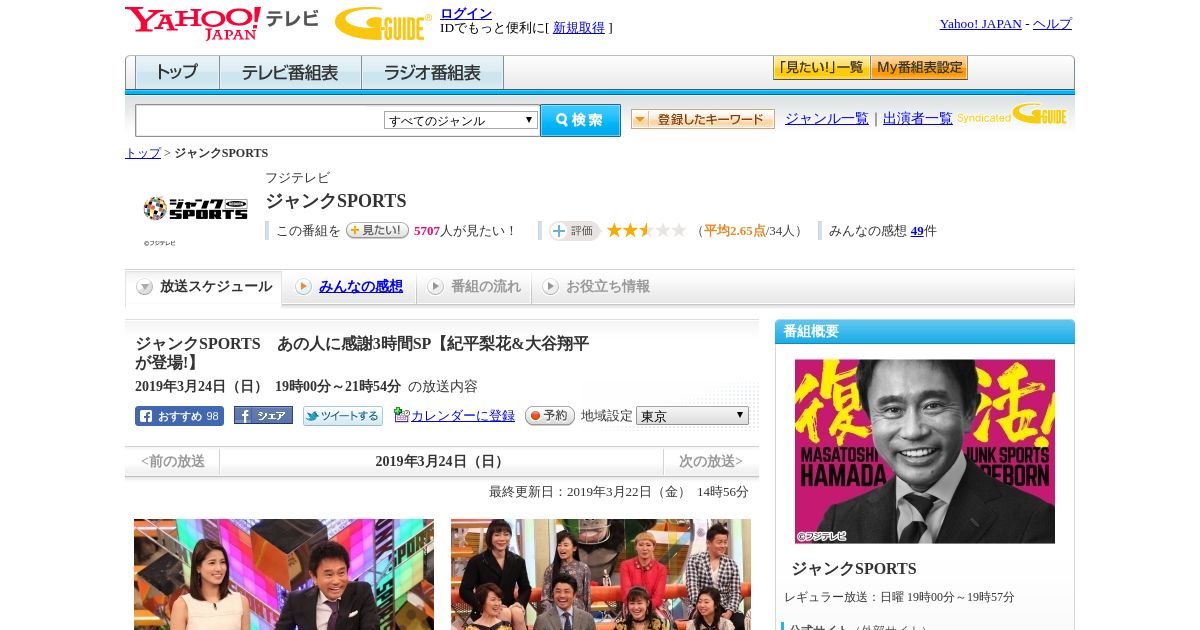Viewport: 1200px width, 630px height.
Task: Go to the トップ navigation tab
Action: (x=177, y=73)
